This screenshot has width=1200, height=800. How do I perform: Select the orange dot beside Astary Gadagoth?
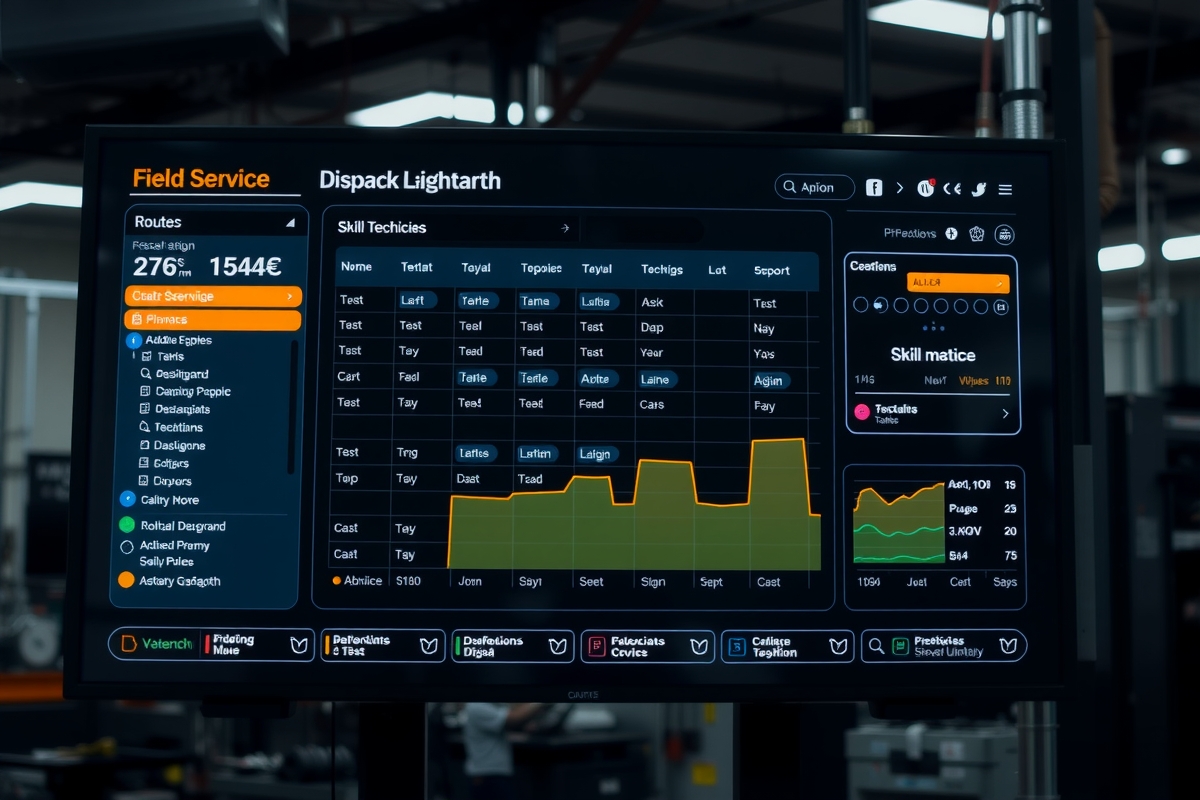(x=126, y=580)
